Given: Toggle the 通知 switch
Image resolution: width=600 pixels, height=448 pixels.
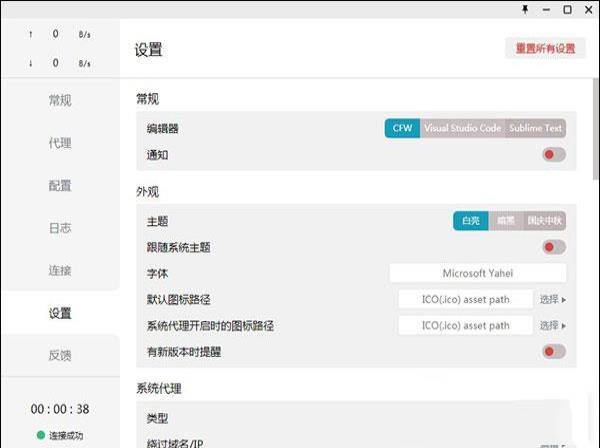Looking at the screenshot, I should pos(554,155).
